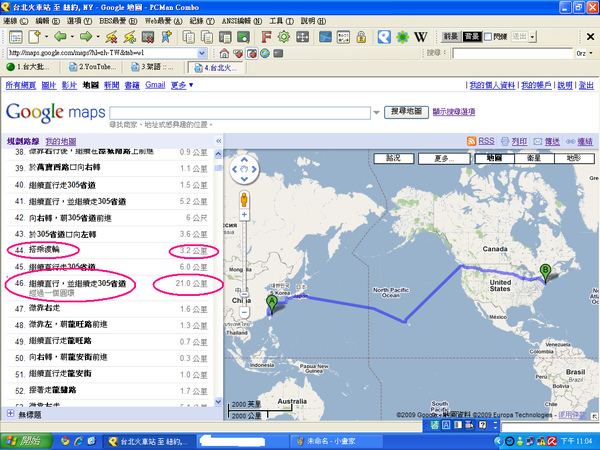
Task: Zoom out with the map minus button
Action: [x=244, y=313]
